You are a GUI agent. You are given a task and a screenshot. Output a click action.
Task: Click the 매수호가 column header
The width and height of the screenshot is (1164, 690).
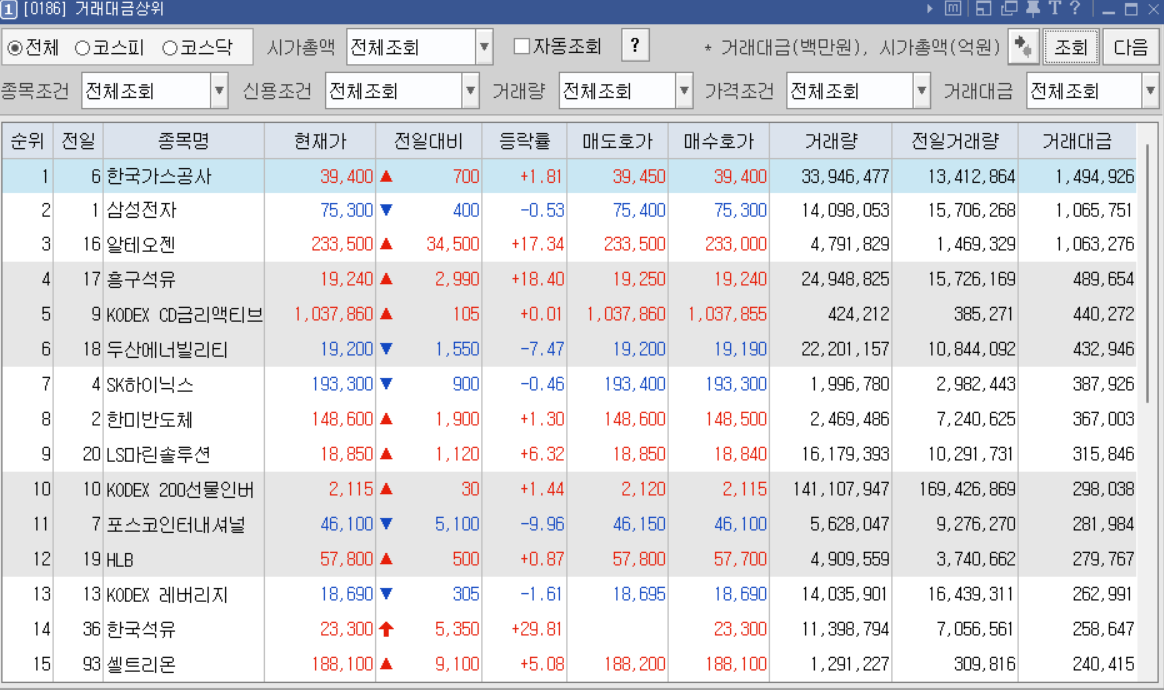(719, 141)
